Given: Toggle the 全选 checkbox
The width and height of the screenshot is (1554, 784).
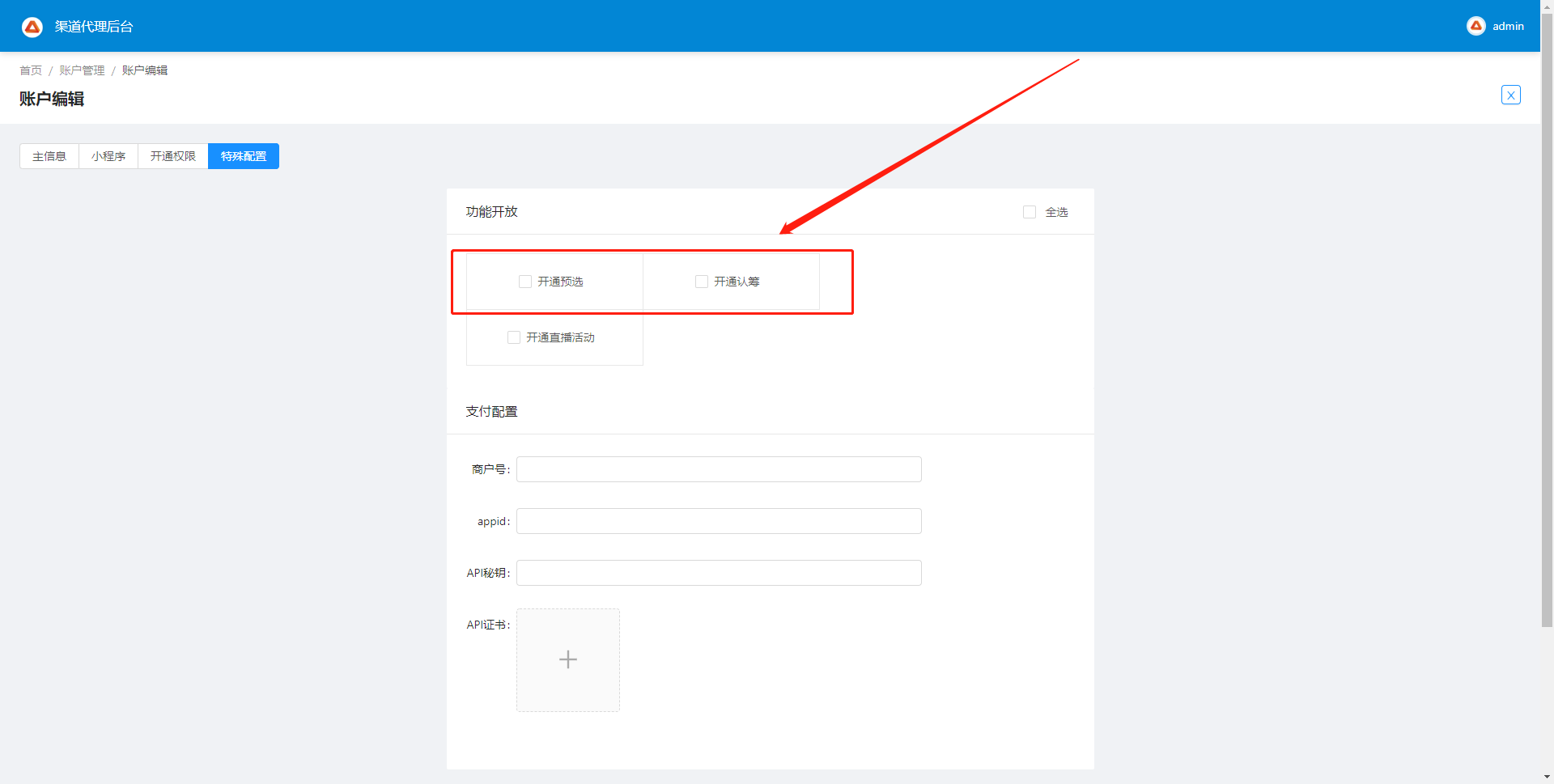Looking at the screenshot, I should 1030,212.
